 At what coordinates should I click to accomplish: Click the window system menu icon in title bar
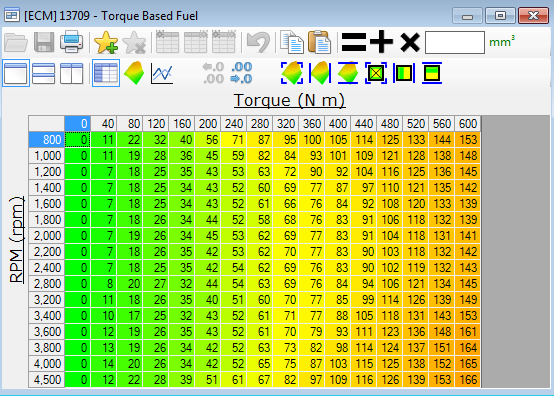click(x=12, y=16)
